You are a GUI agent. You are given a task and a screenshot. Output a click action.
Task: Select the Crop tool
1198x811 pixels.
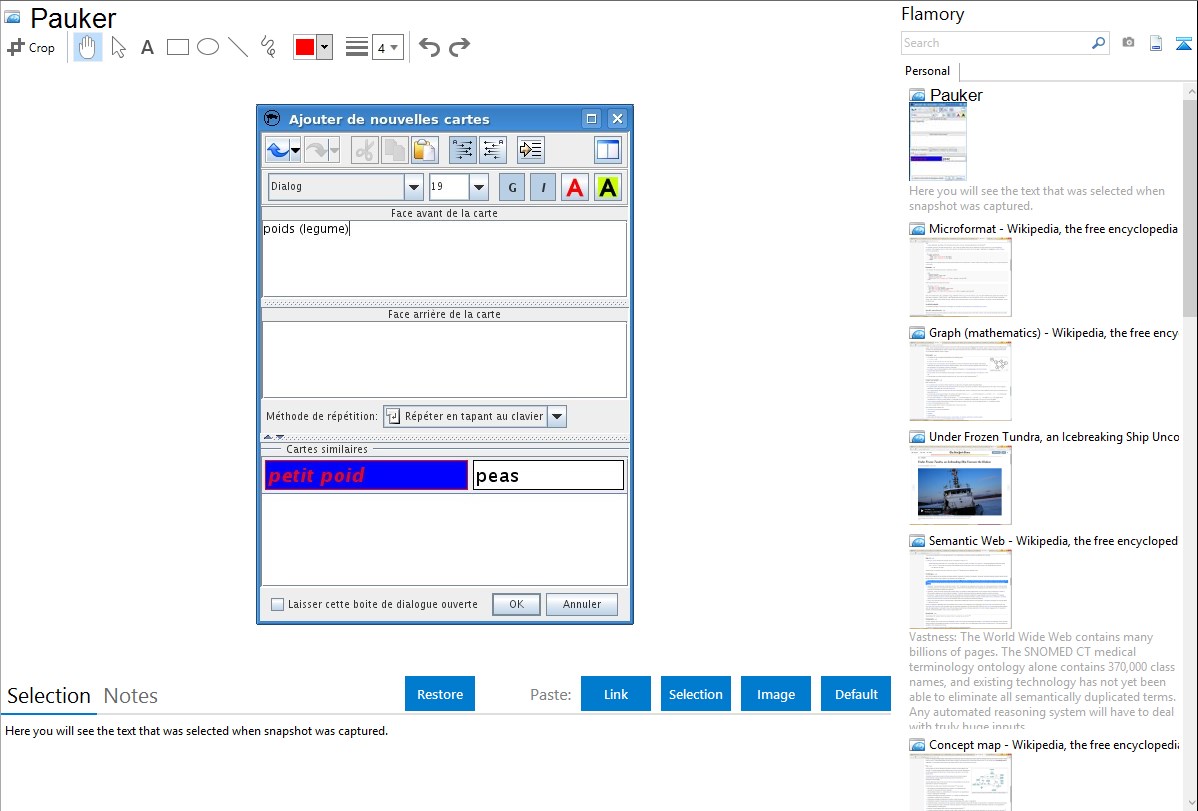31,47
